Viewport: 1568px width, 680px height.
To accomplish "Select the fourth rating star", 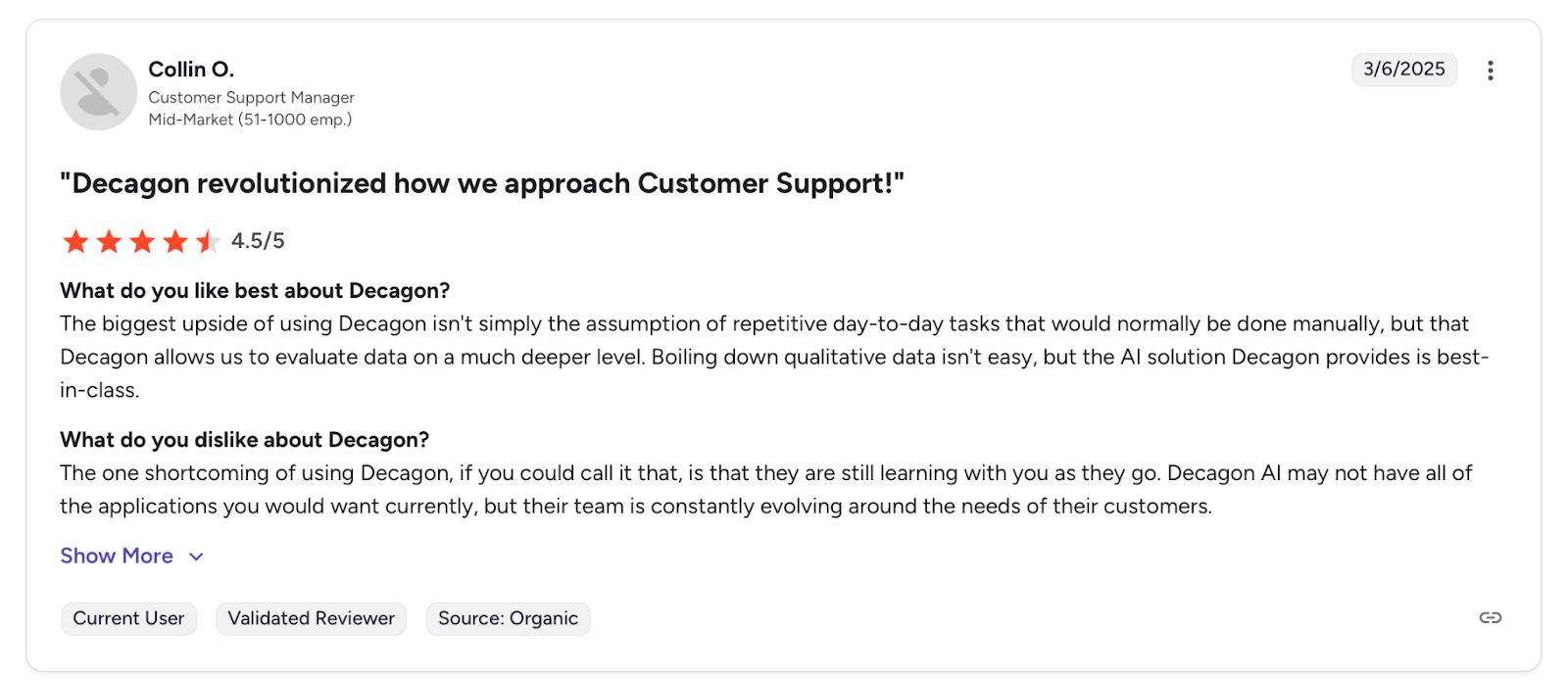I will pyautogui.click(x=175, y=241).
